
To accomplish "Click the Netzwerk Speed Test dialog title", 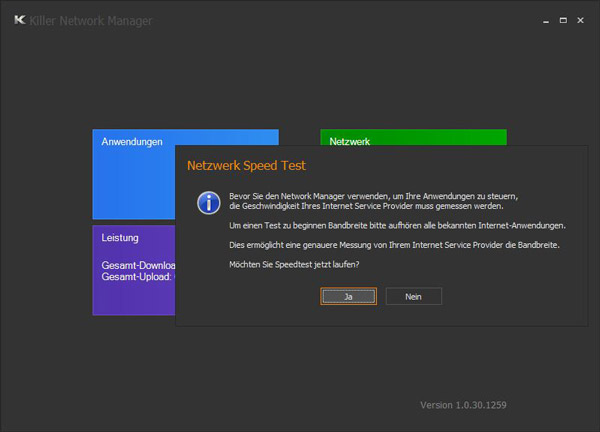I will [246, 166].
